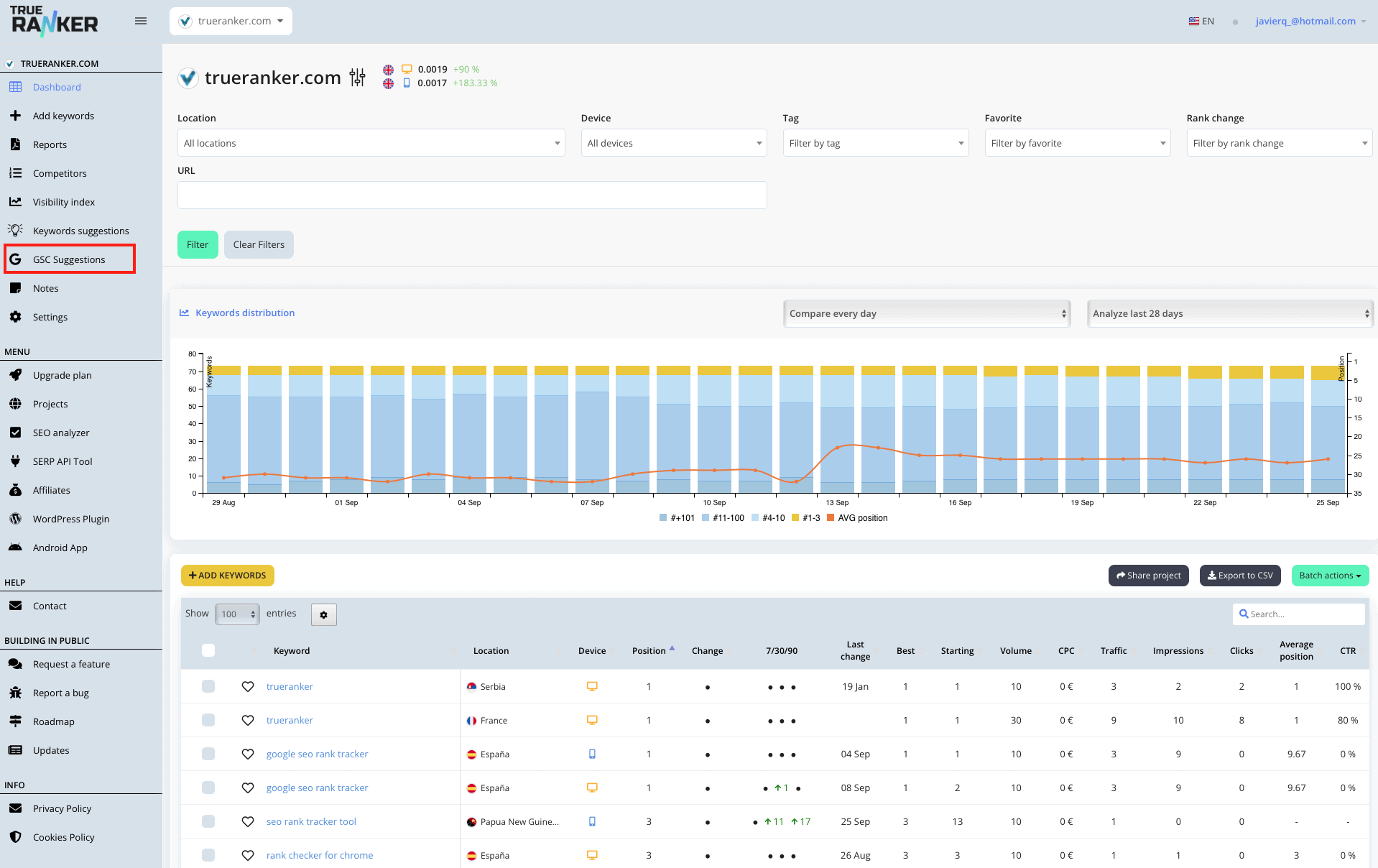Click the chat bubbles icon for Request a feature

coord(15,664)
